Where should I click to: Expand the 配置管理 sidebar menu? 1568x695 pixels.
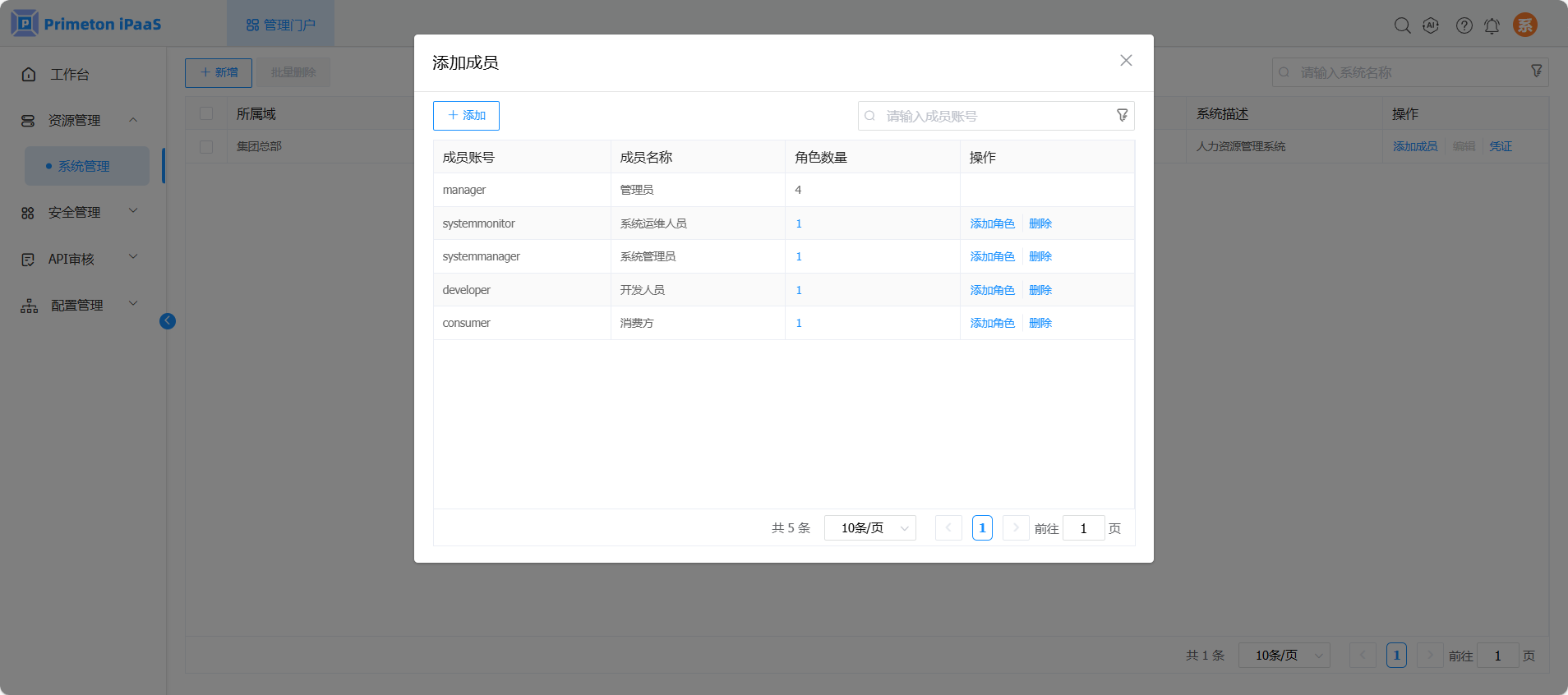(76, 305)
